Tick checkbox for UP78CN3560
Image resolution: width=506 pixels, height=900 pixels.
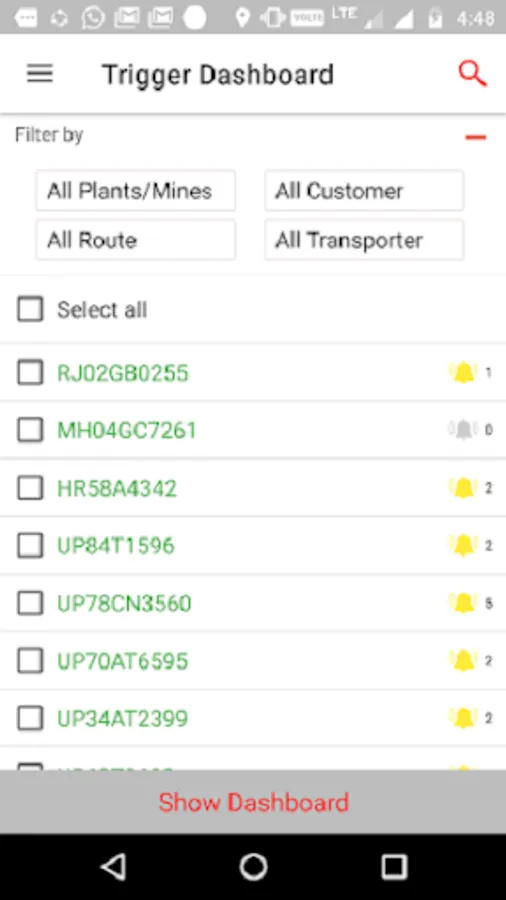tap(30, 603)
